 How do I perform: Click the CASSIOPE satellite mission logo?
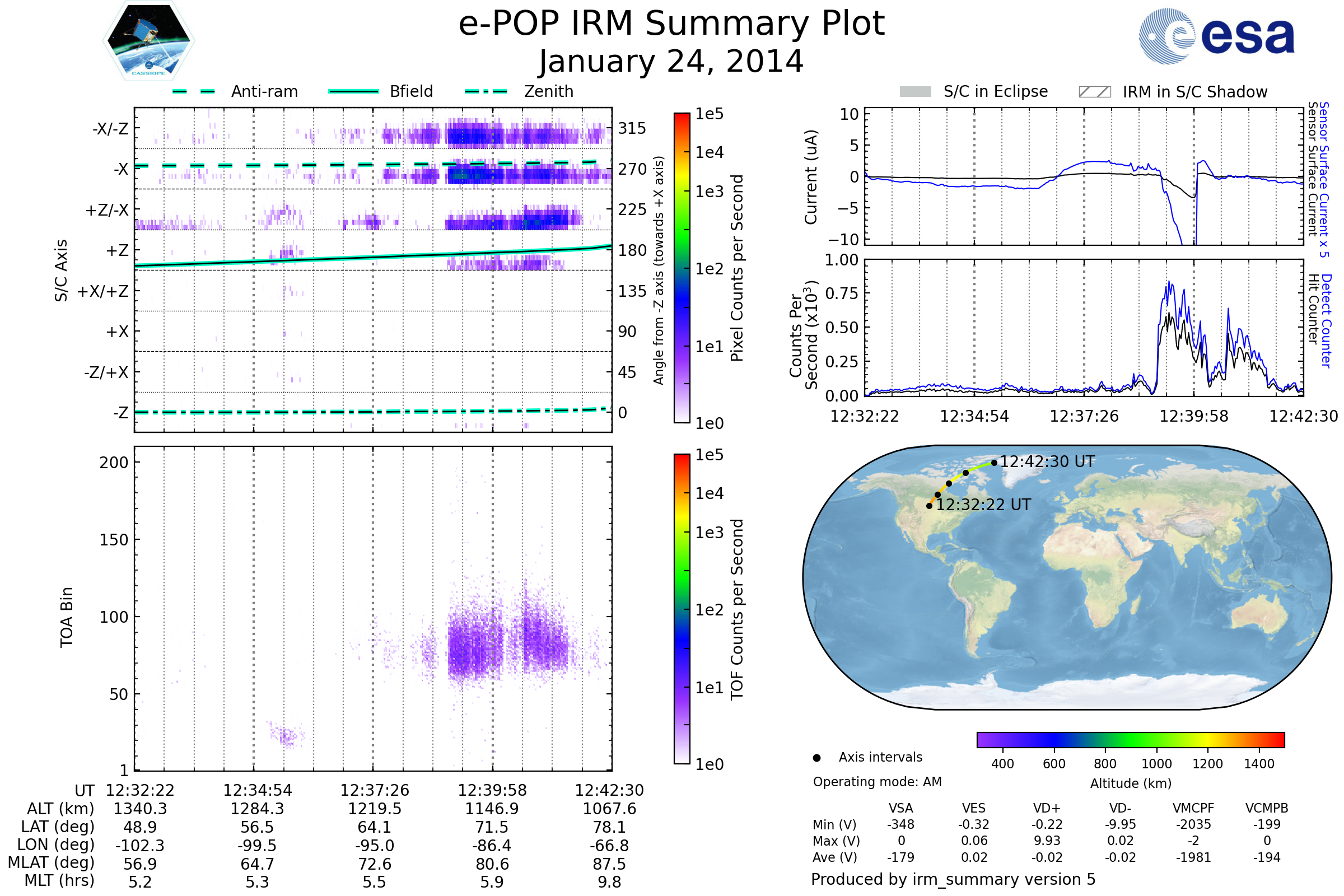[x=148, y=41]
